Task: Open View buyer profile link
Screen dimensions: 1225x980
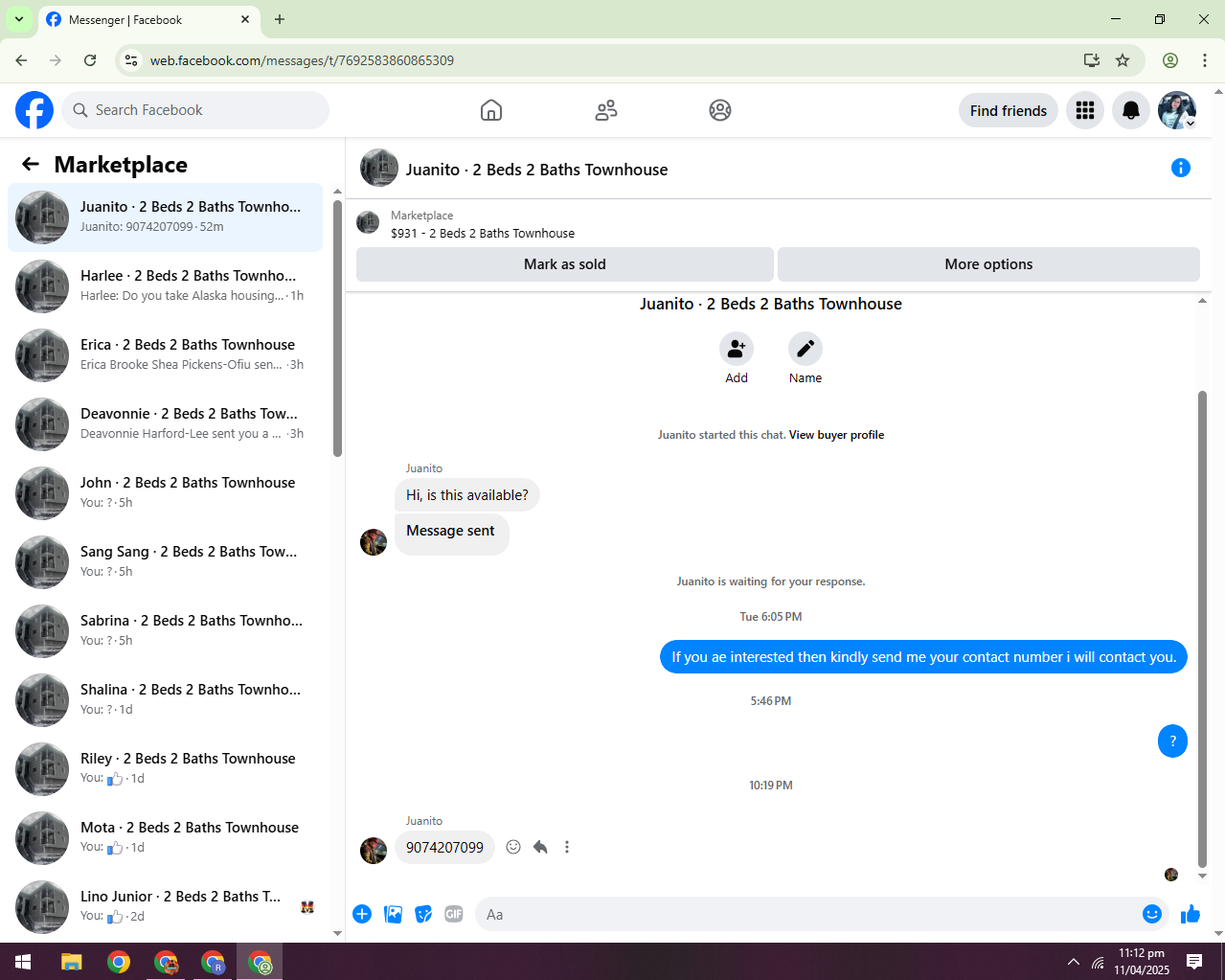Action: tap(836, 435)
